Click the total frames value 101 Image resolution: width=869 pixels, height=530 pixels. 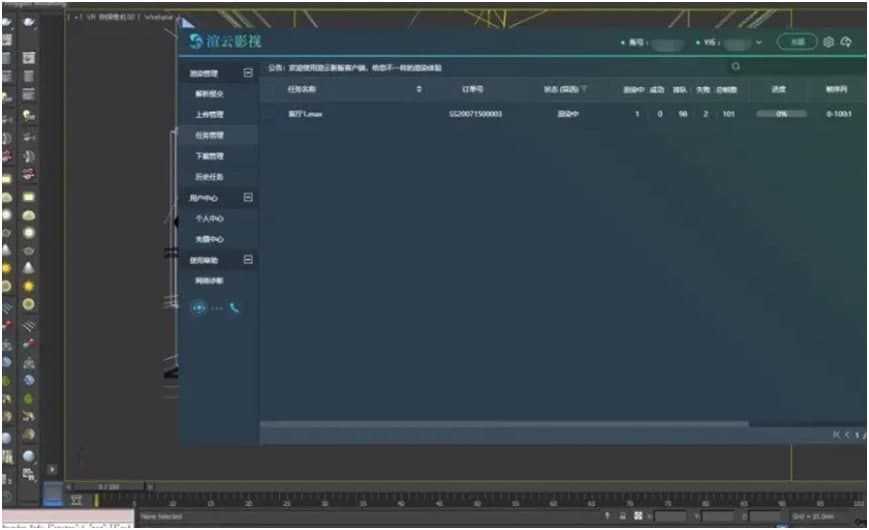[x=728, y=114]
